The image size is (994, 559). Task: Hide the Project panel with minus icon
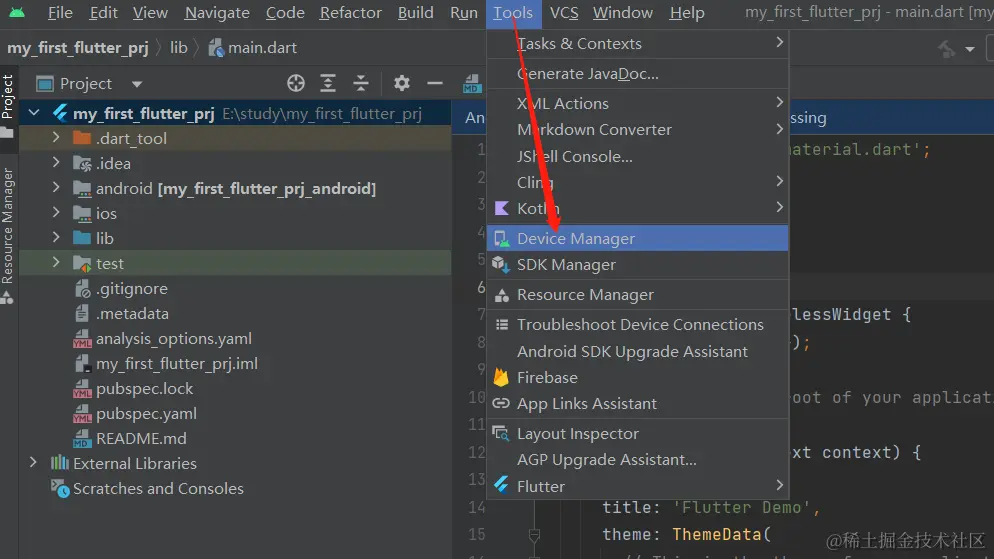coord(435,83)
